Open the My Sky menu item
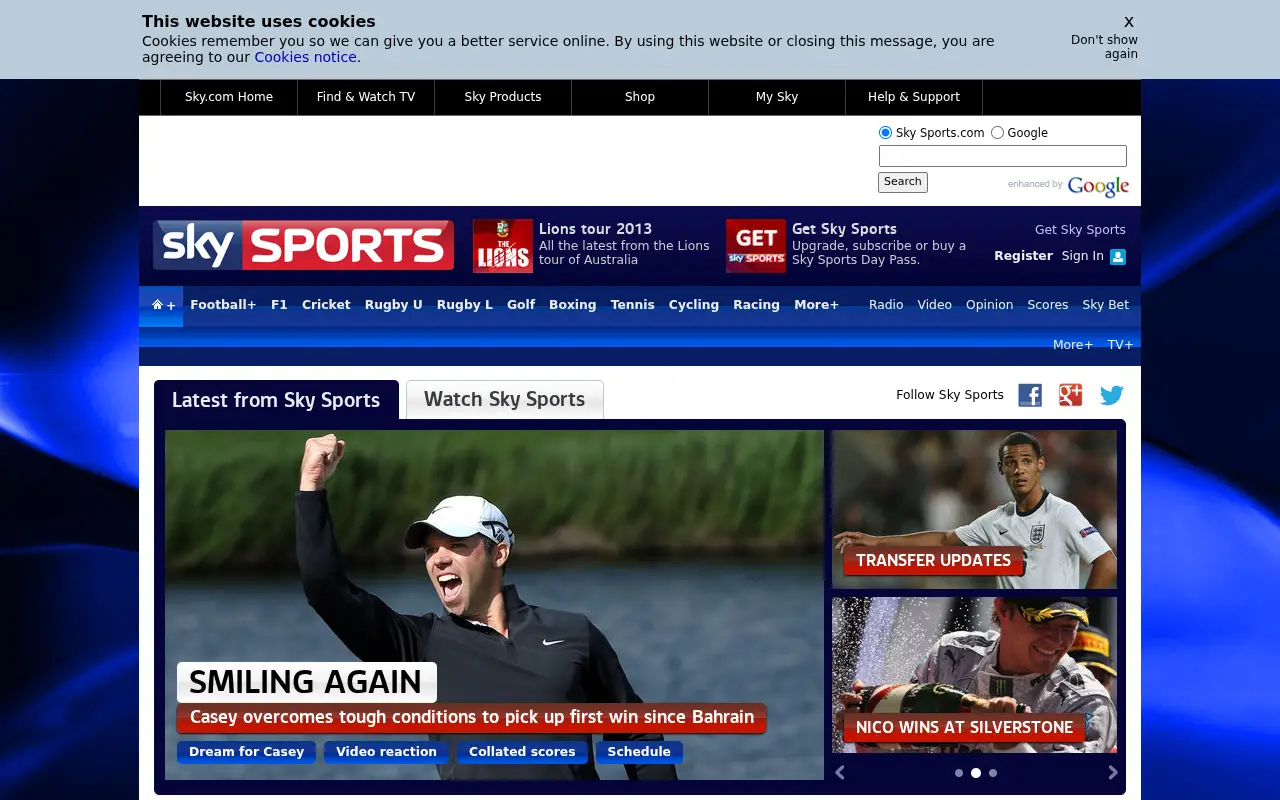The image size is (1280, 800). [x=777, y=97]
